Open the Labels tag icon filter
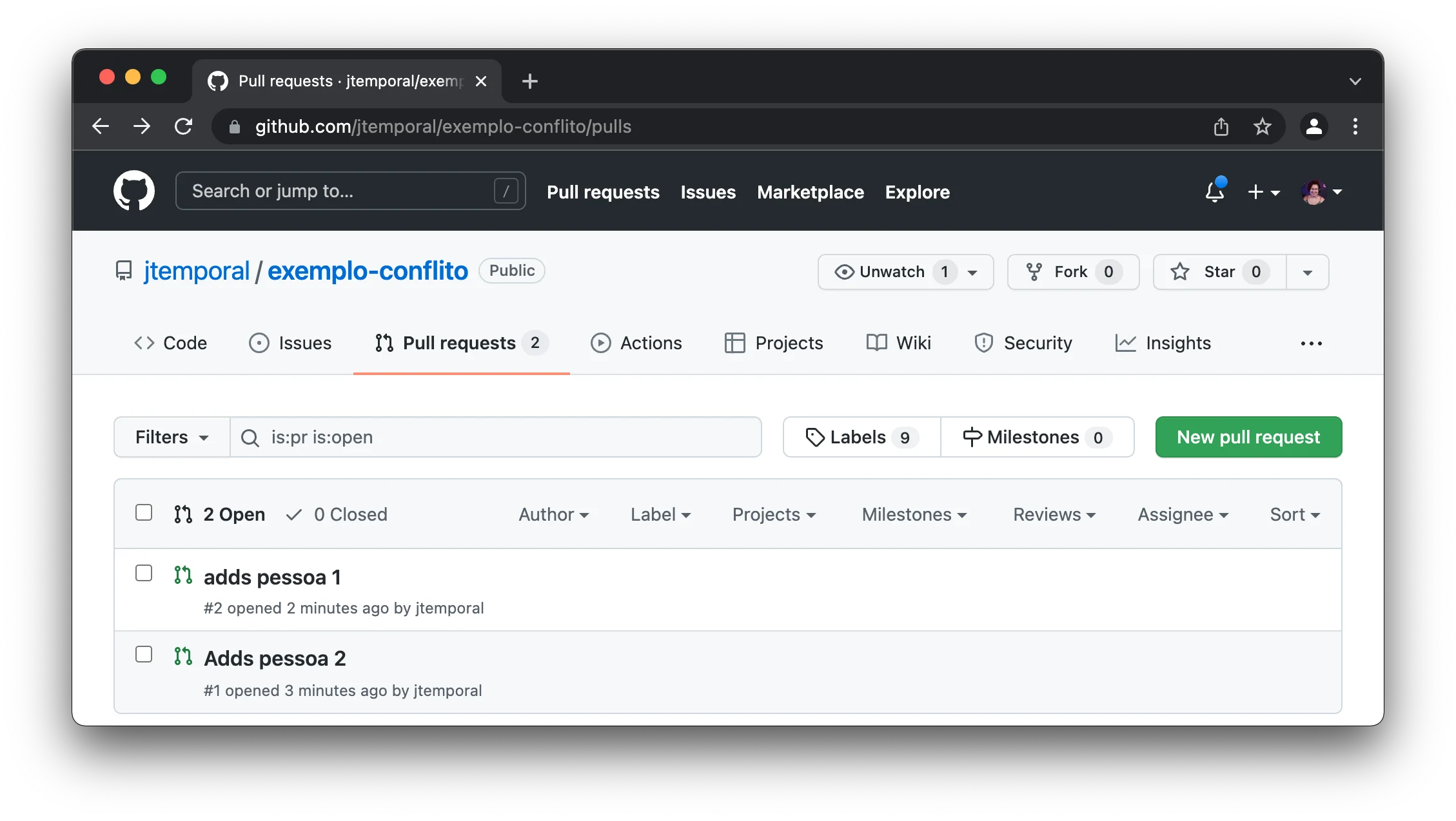 [816, 437]
